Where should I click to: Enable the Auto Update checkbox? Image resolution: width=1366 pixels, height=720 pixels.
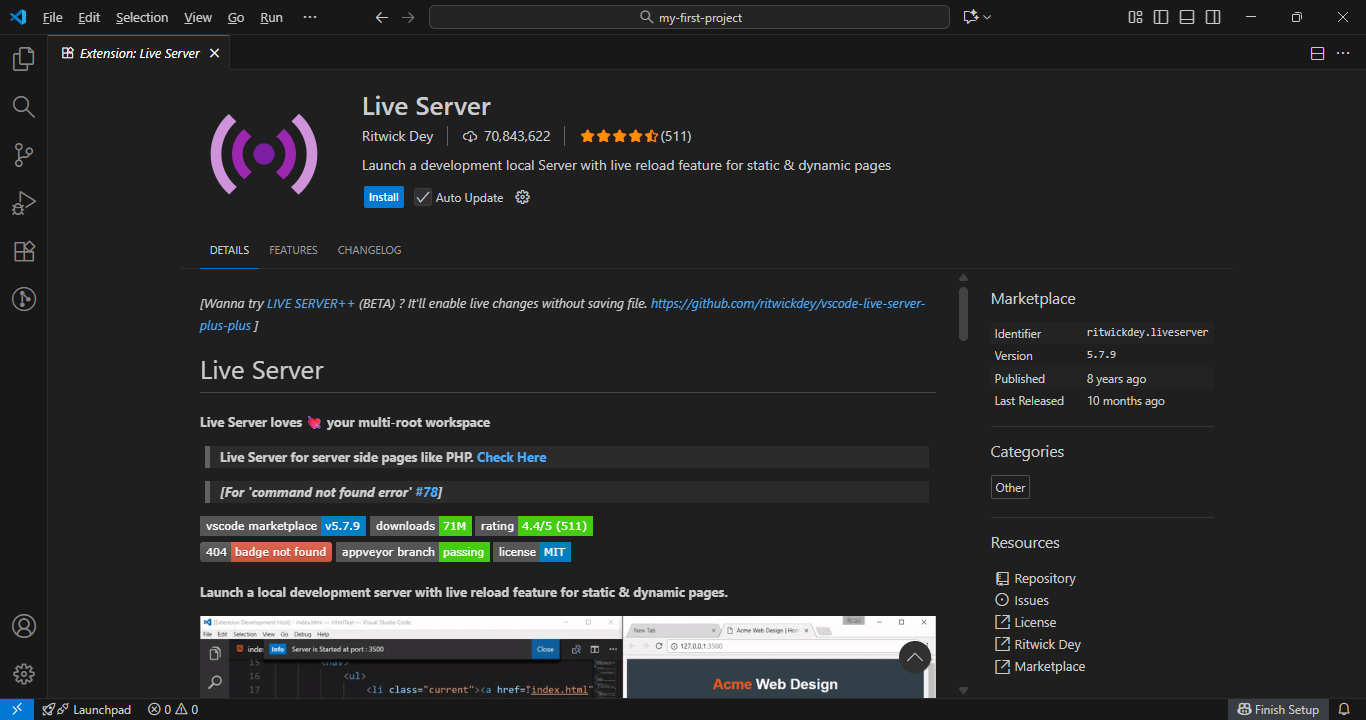pyautogui.click(x=422, y=197)
